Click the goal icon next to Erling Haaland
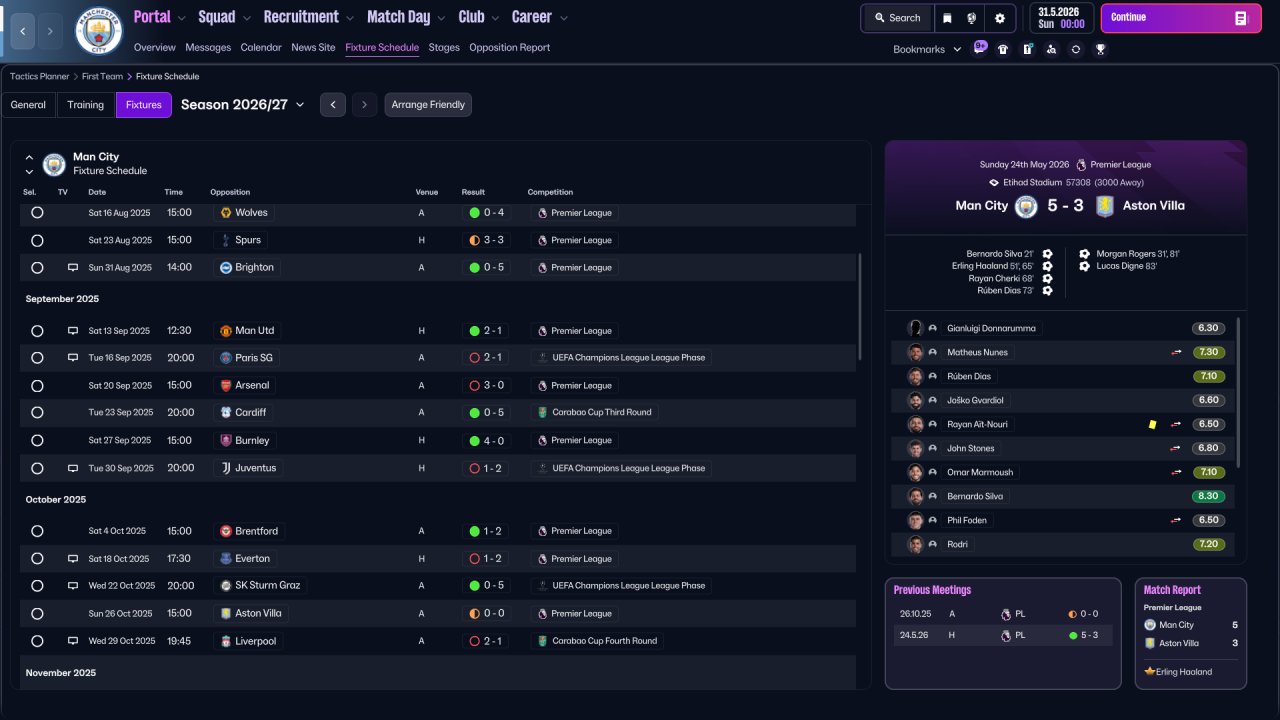1280x720 pixels. (x=1047, y=266)
